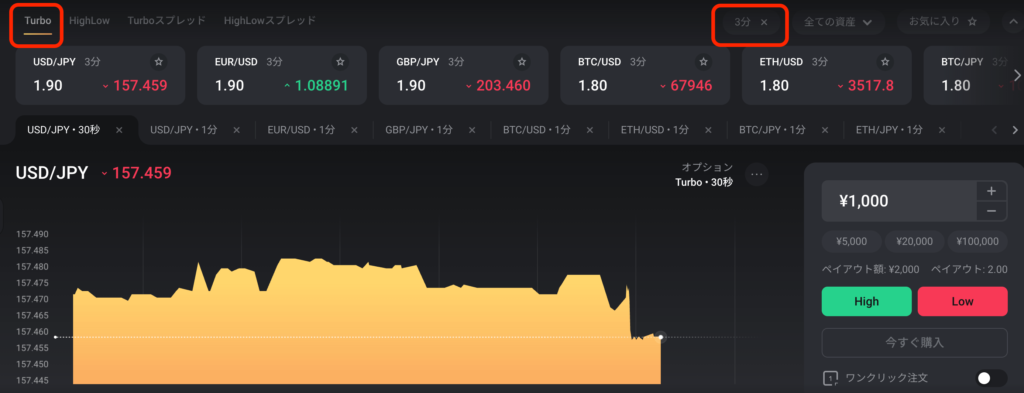The height and width of the screenshot is (393, 1024).
Task: Place a Low option order
Action: pos(963,302)
